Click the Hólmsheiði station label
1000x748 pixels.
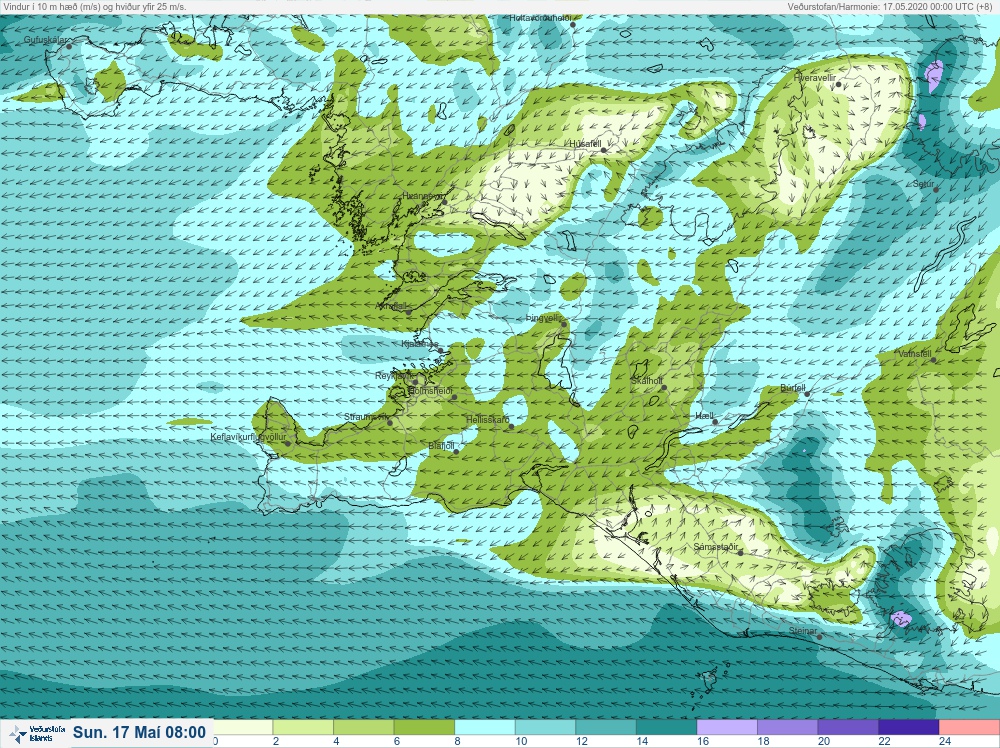[429, 390]
